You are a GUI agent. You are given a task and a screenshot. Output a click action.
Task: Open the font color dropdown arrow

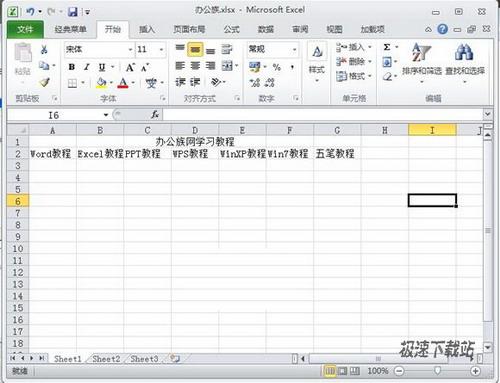[133, 83]
